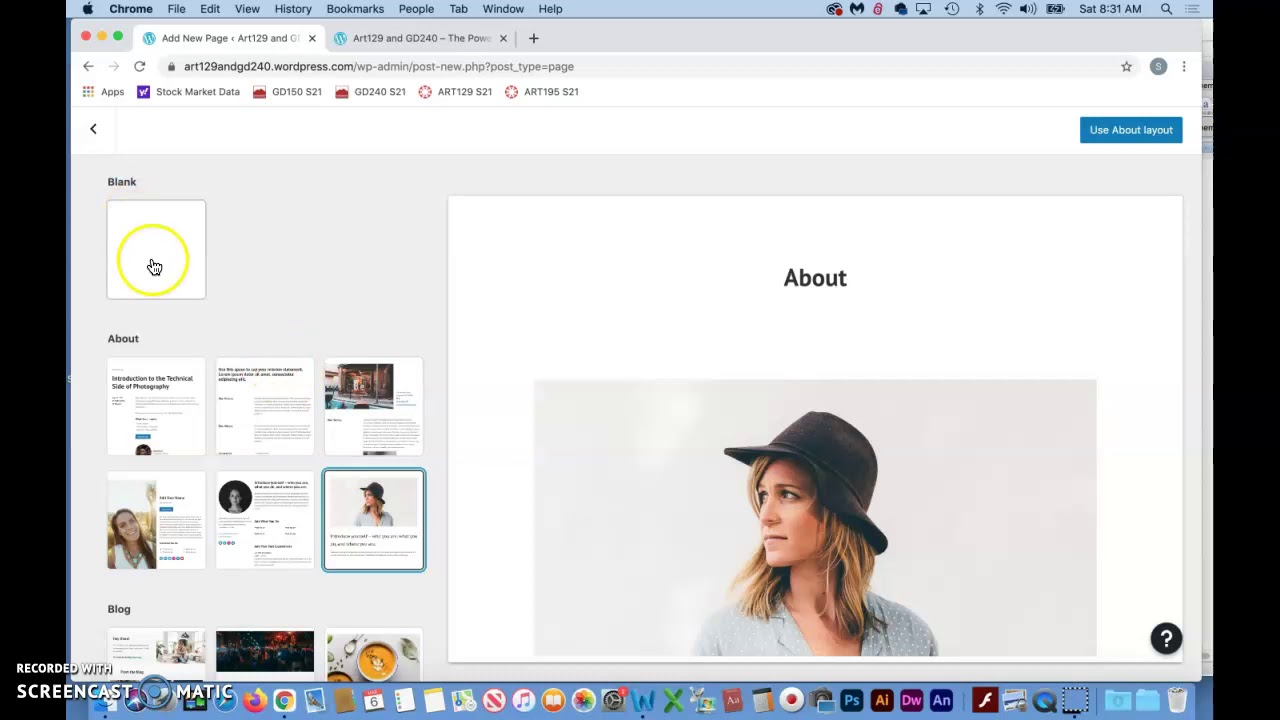Open Flash Player from the dock
The width and height of the screenshot is (1280, 720).
[x=985, y=700]
